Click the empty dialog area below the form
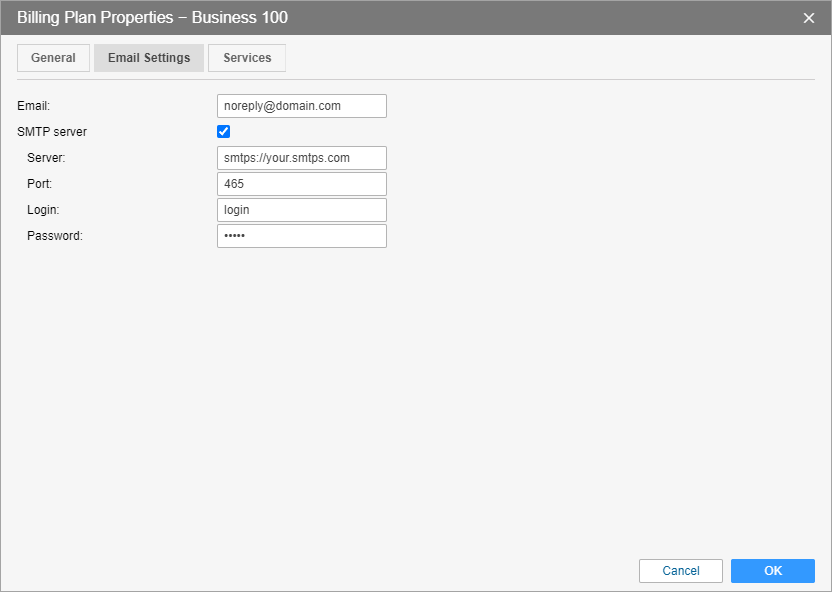Viewport: 832px width, 592px height. point(416,403)
